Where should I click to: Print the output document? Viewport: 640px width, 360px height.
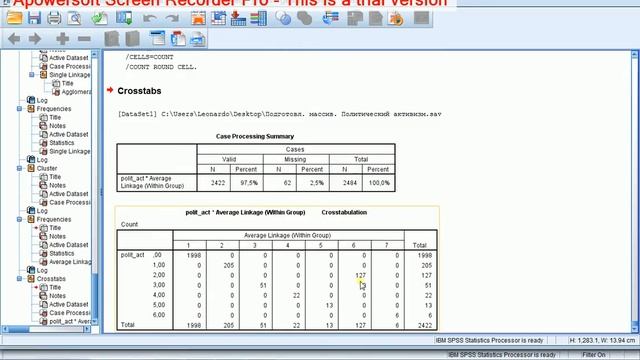[x=54, y=18]
